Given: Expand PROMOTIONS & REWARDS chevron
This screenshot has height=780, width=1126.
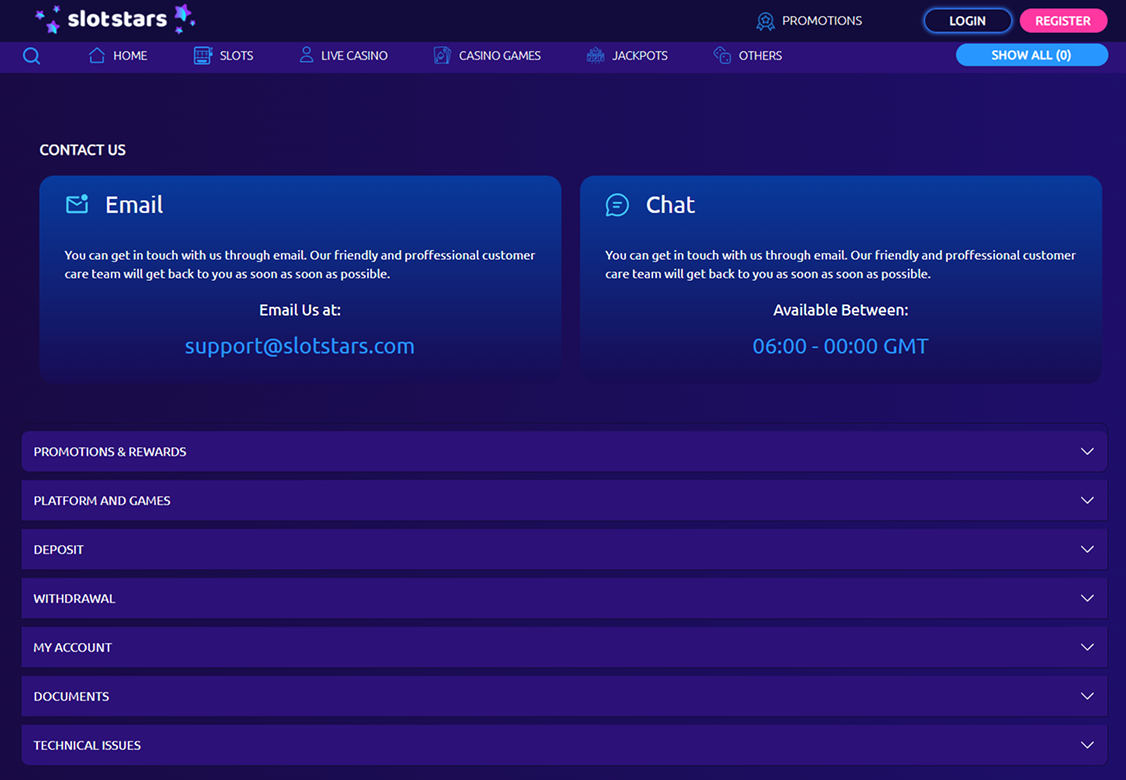Looking at the screenshot, I should point(1087,452).
